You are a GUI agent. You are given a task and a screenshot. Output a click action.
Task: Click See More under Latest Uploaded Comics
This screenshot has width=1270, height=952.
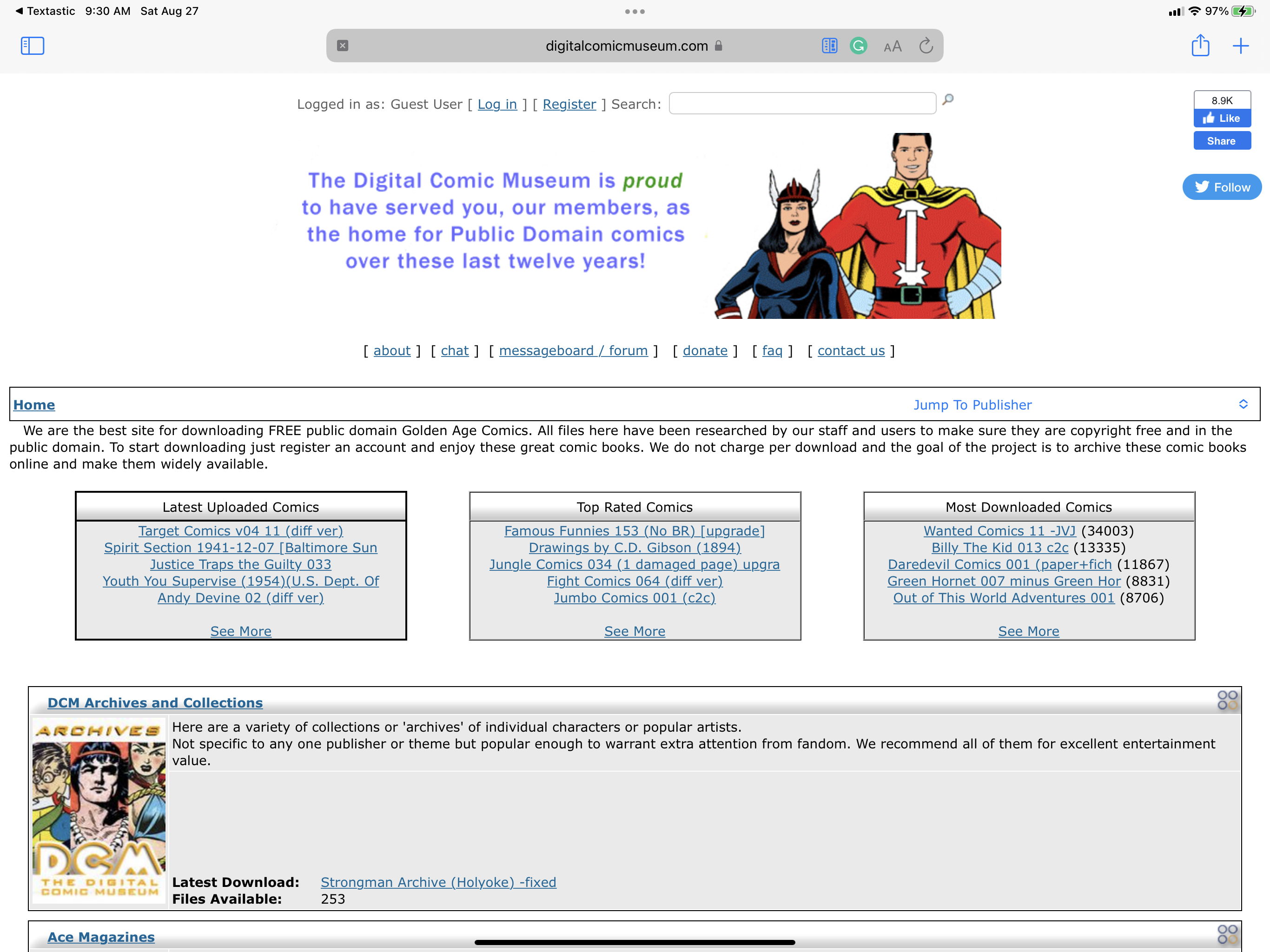tap(240, 631)
